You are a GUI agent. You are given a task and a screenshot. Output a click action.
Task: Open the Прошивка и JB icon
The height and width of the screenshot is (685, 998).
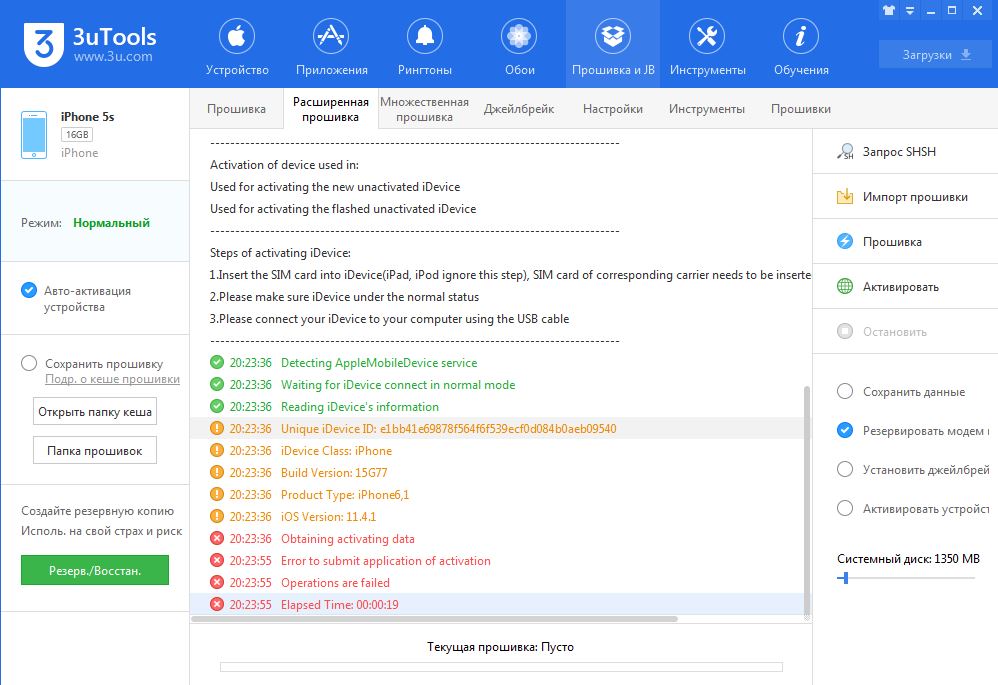pos(613,36)
